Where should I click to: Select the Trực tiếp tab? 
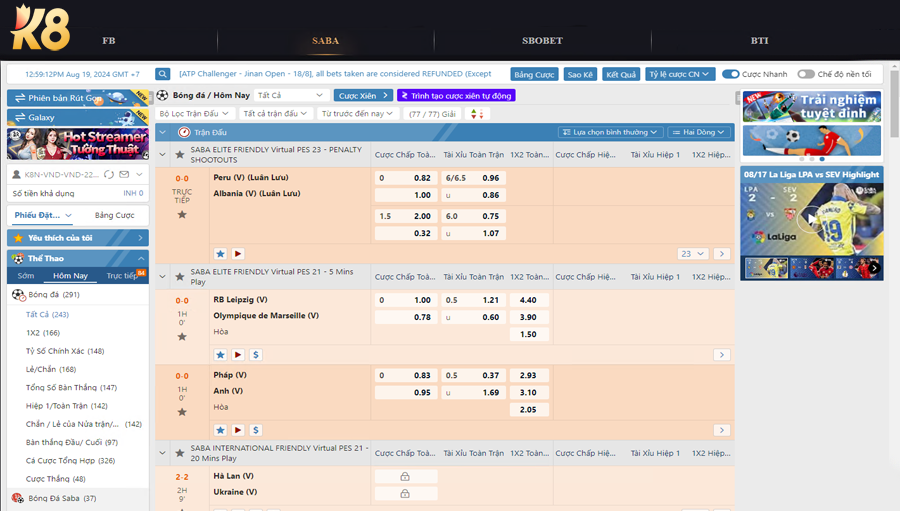(x=122, y=276)
